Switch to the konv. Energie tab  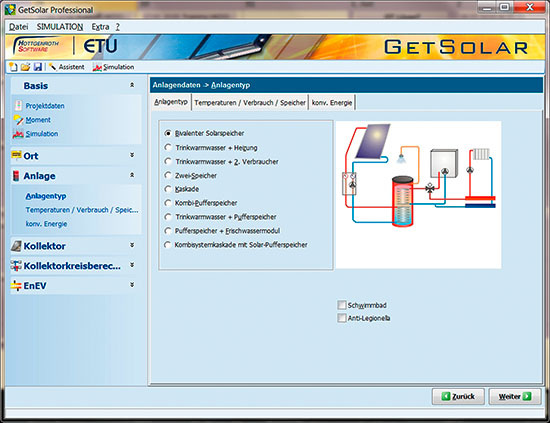(332, 103)
